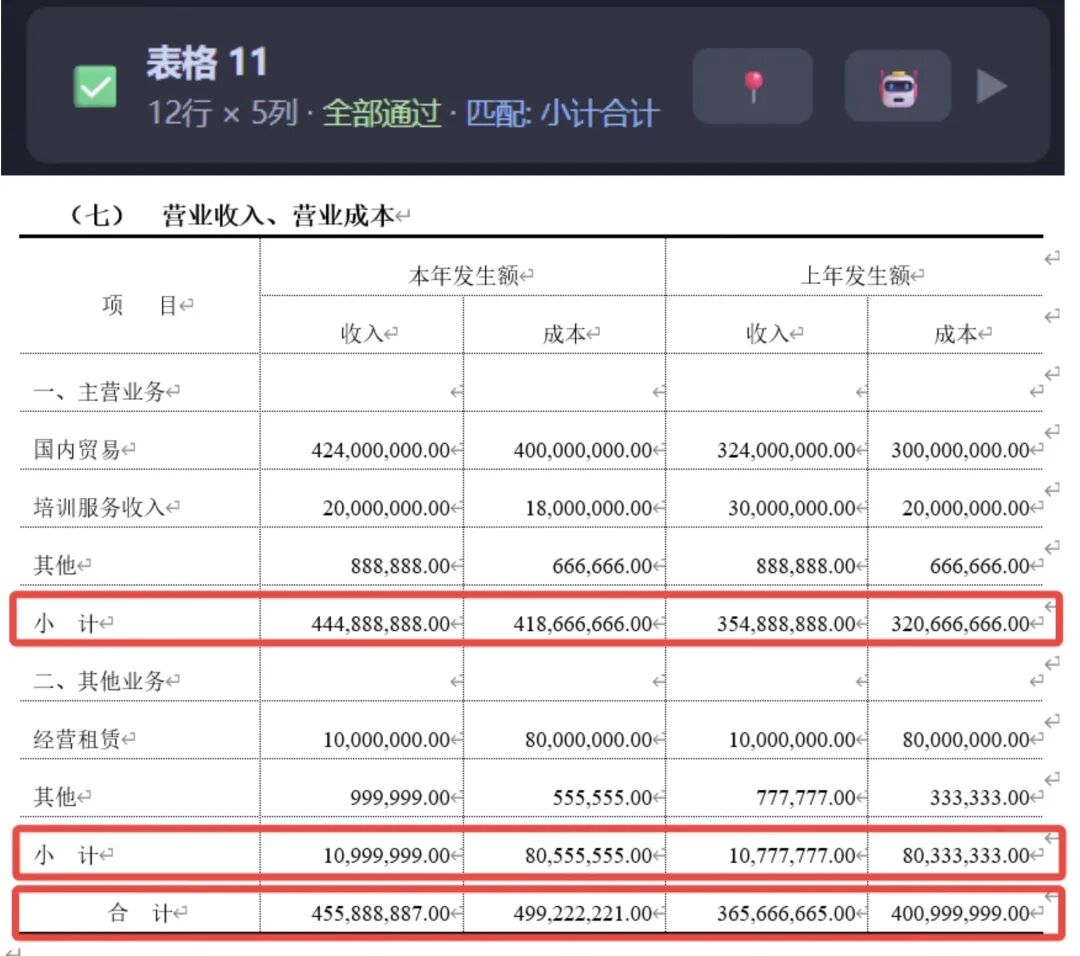Screen dimensions: 1080x956
Task: Click heading 营业收入、营业成本
Action: pos(278,216)
